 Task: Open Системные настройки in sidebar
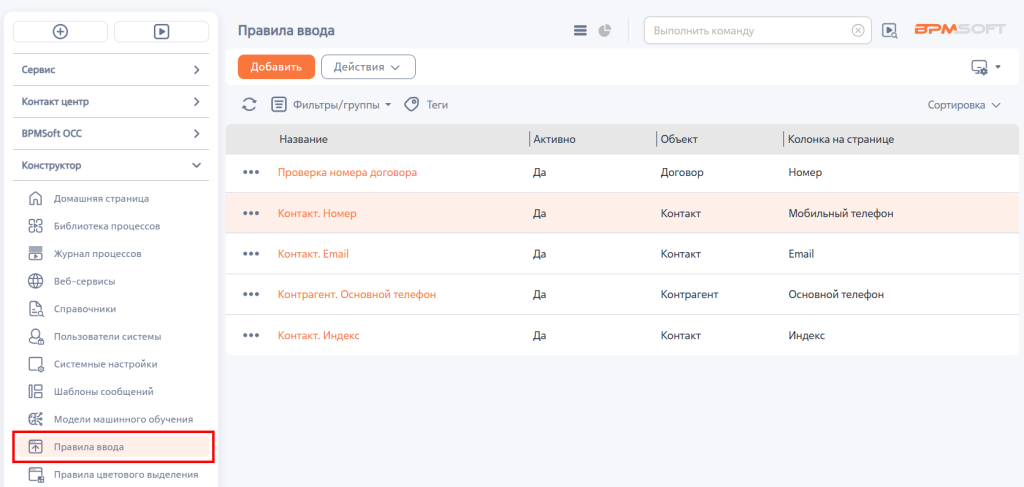105,364
